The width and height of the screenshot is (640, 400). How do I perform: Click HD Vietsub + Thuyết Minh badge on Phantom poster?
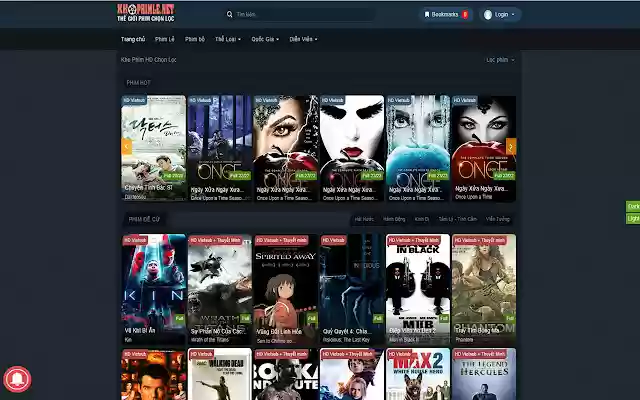480,240
